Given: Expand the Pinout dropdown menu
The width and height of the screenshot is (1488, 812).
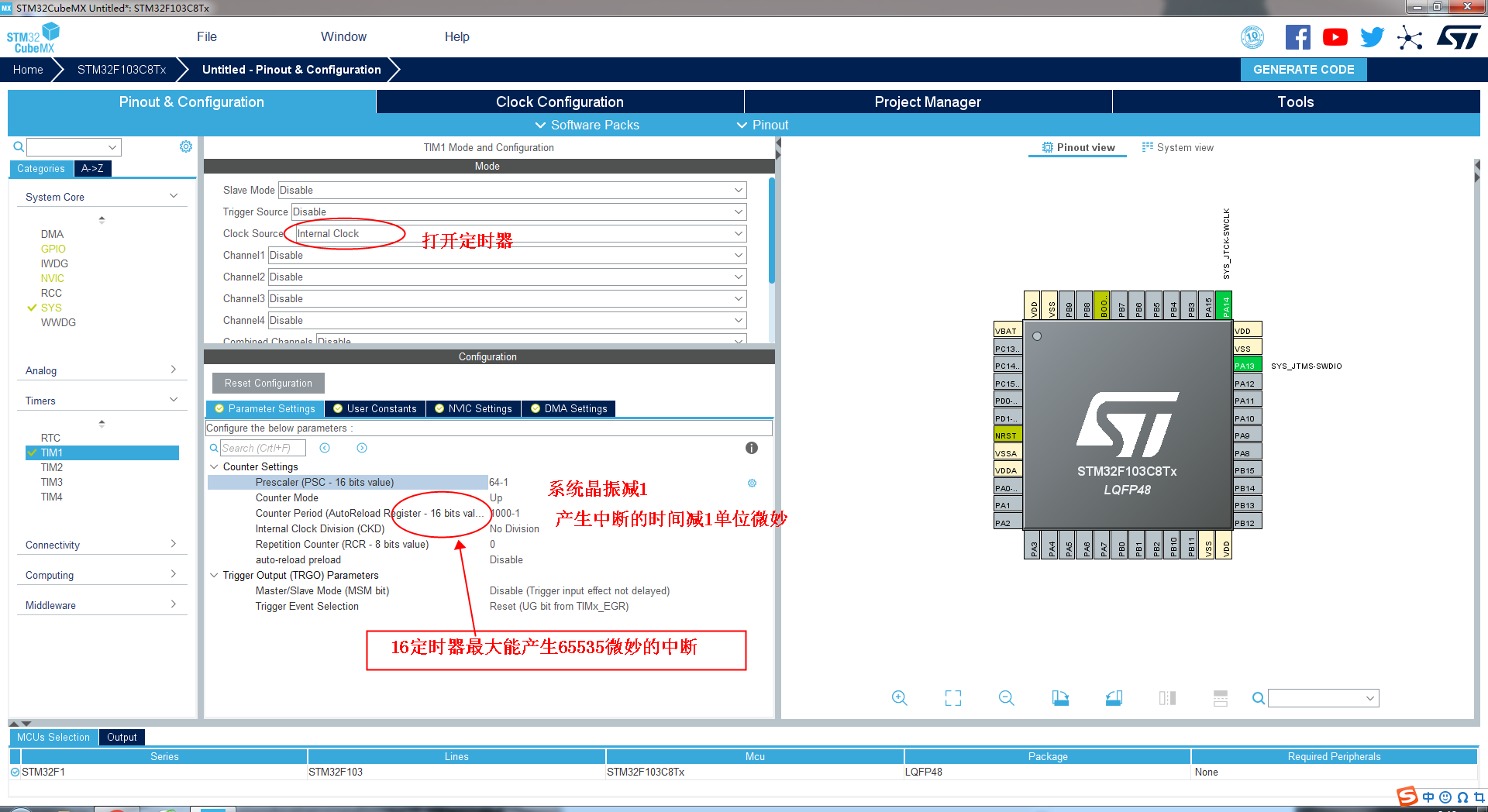Looking at the screenshot, I should [762, 125].
